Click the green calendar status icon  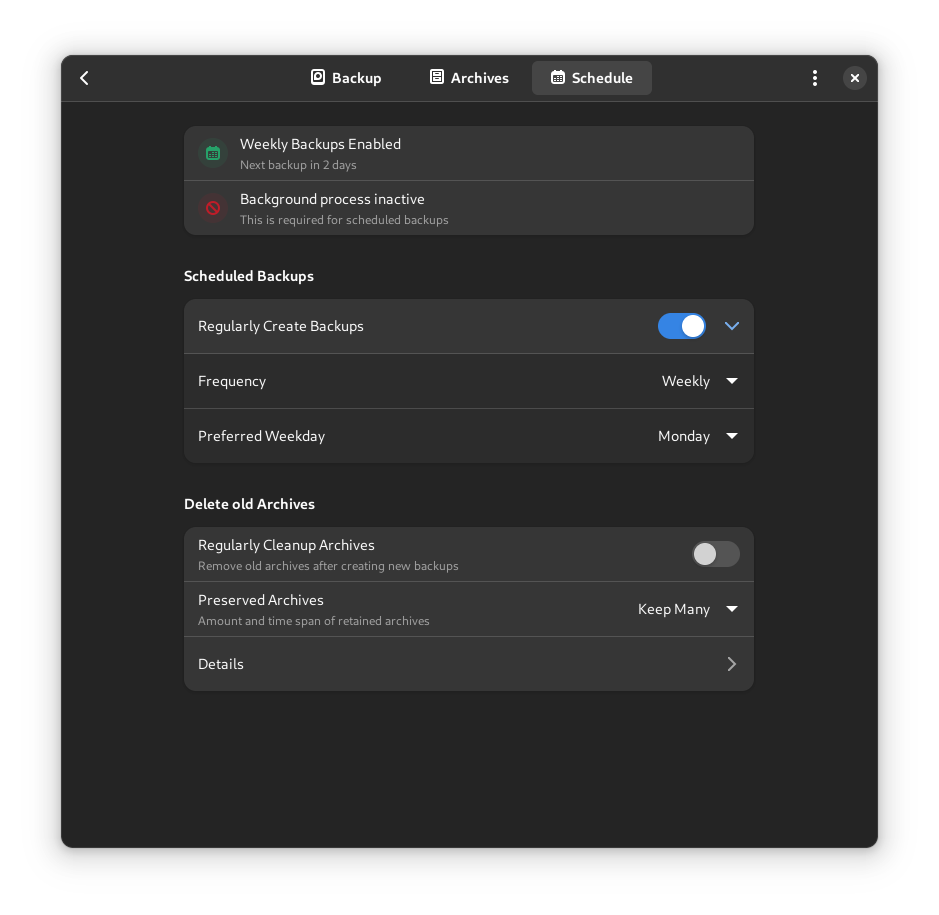click(x=213, y=153)
